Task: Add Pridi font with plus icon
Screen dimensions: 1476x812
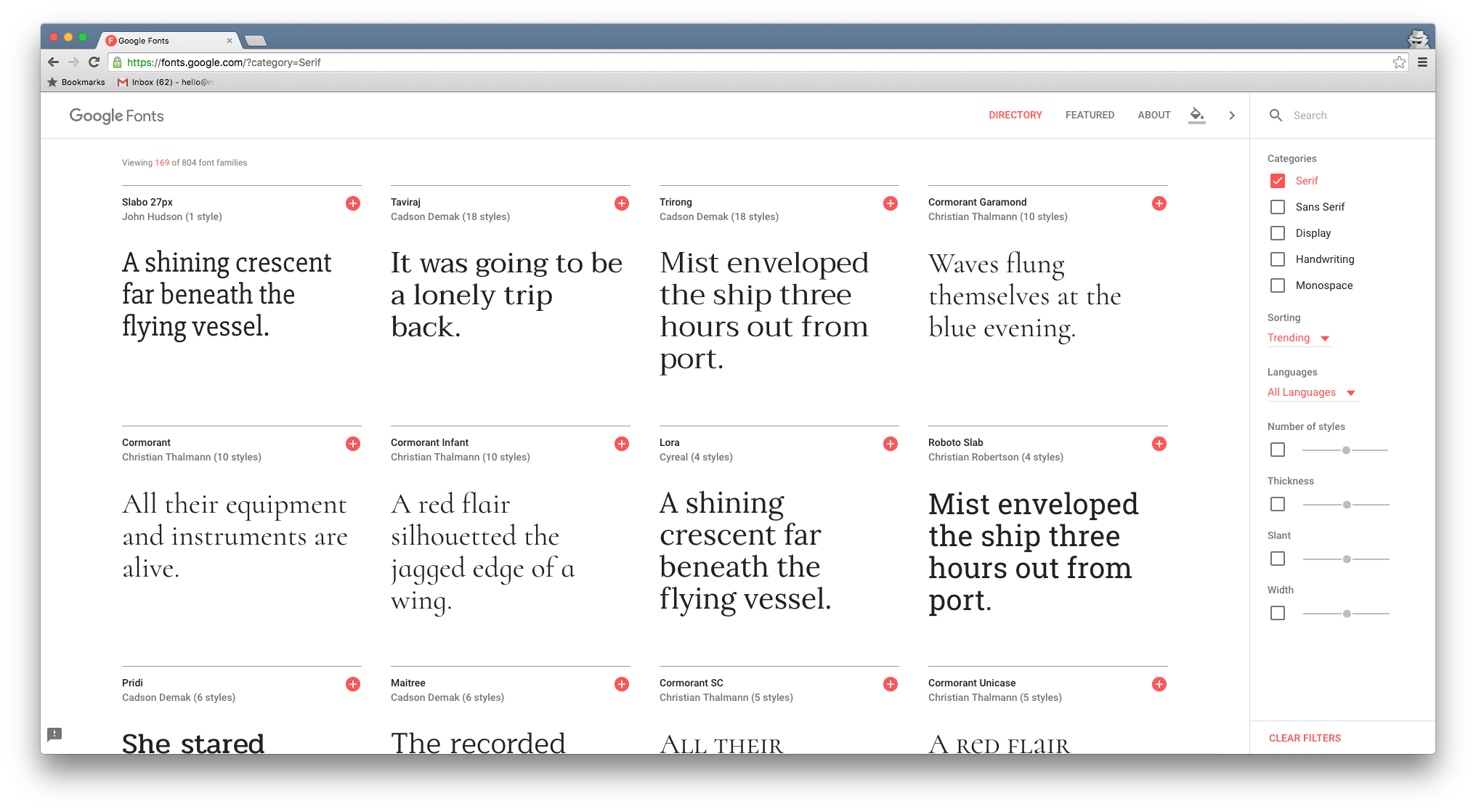Action: (x=353, y=684)
